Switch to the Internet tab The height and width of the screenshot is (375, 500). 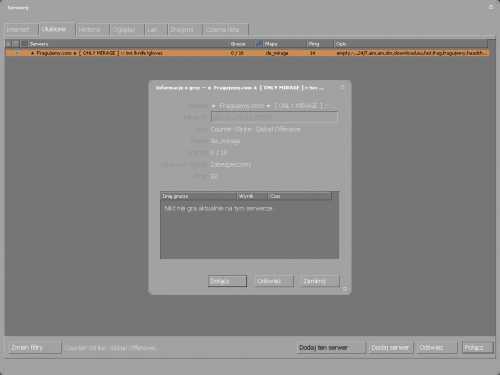21,30
